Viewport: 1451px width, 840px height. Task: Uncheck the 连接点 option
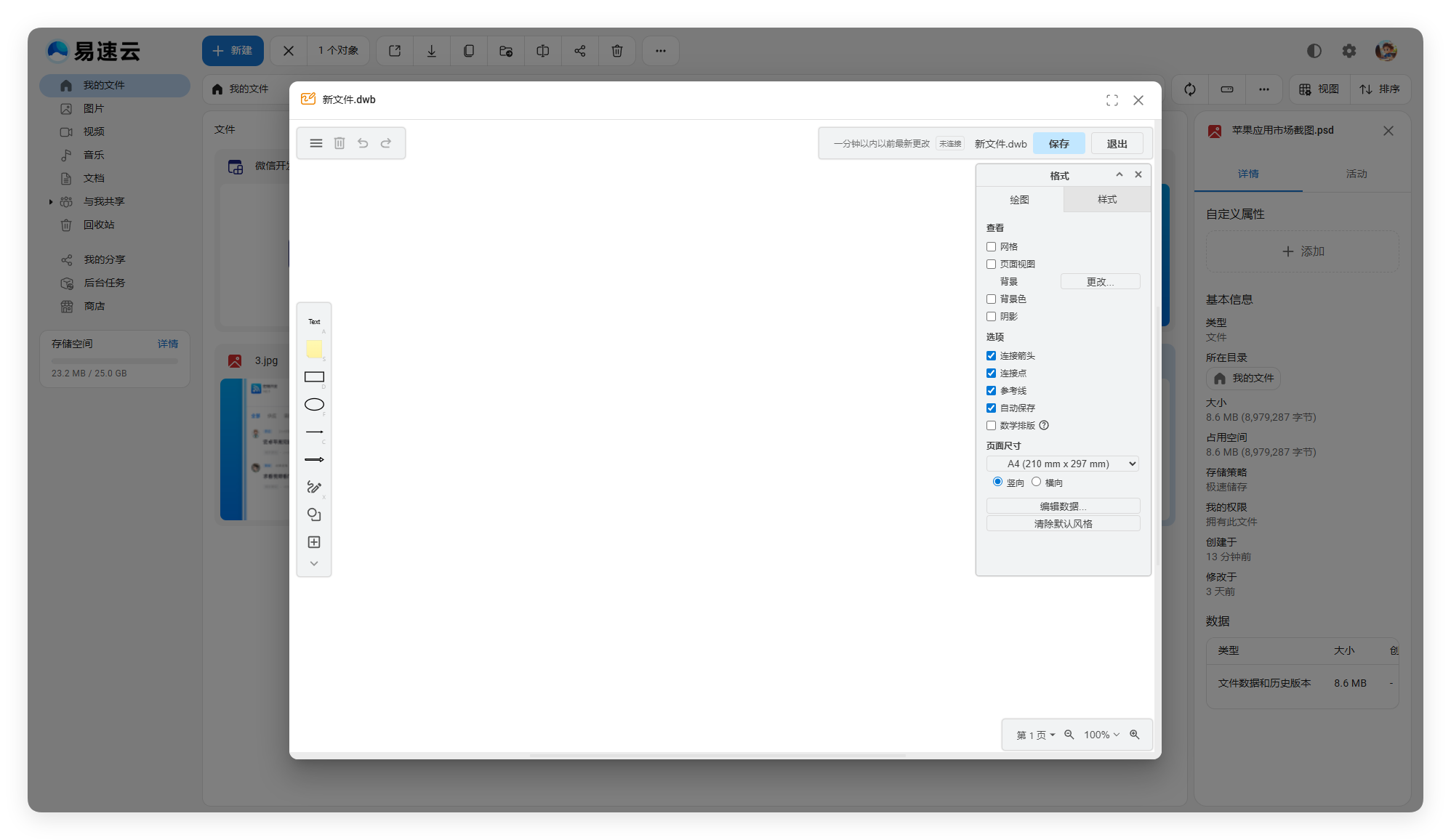click(x=991, y=373)
